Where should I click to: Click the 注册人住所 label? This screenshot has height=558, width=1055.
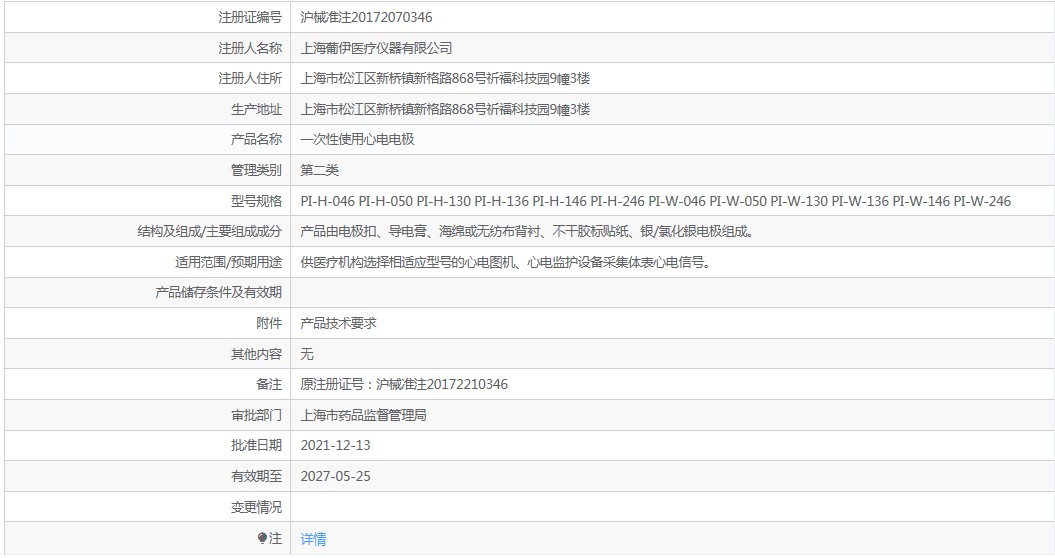250,78
